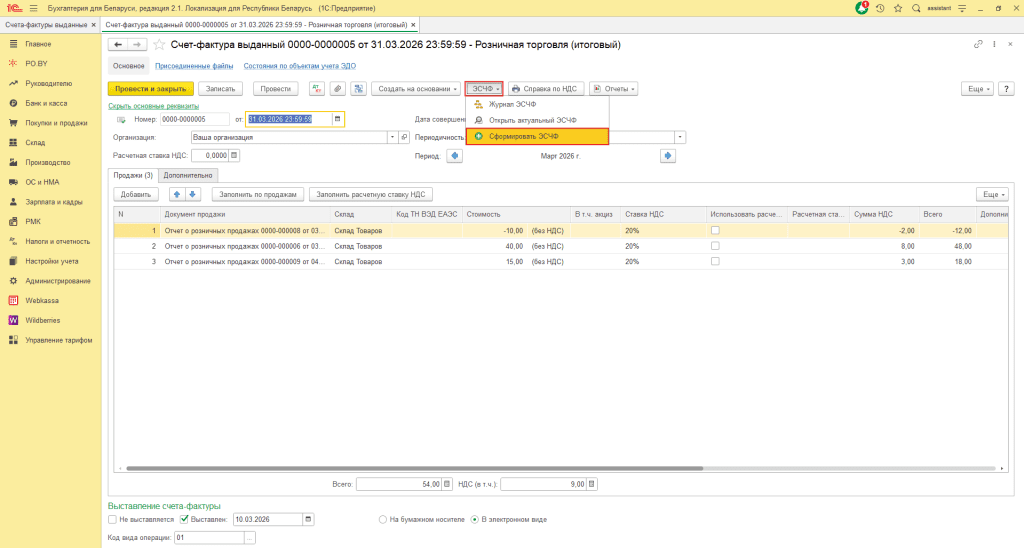Viewport: 1024px width, 548px height.
Task: Open 'Еще' dropdown above sales table
Action: click(991, 194)
